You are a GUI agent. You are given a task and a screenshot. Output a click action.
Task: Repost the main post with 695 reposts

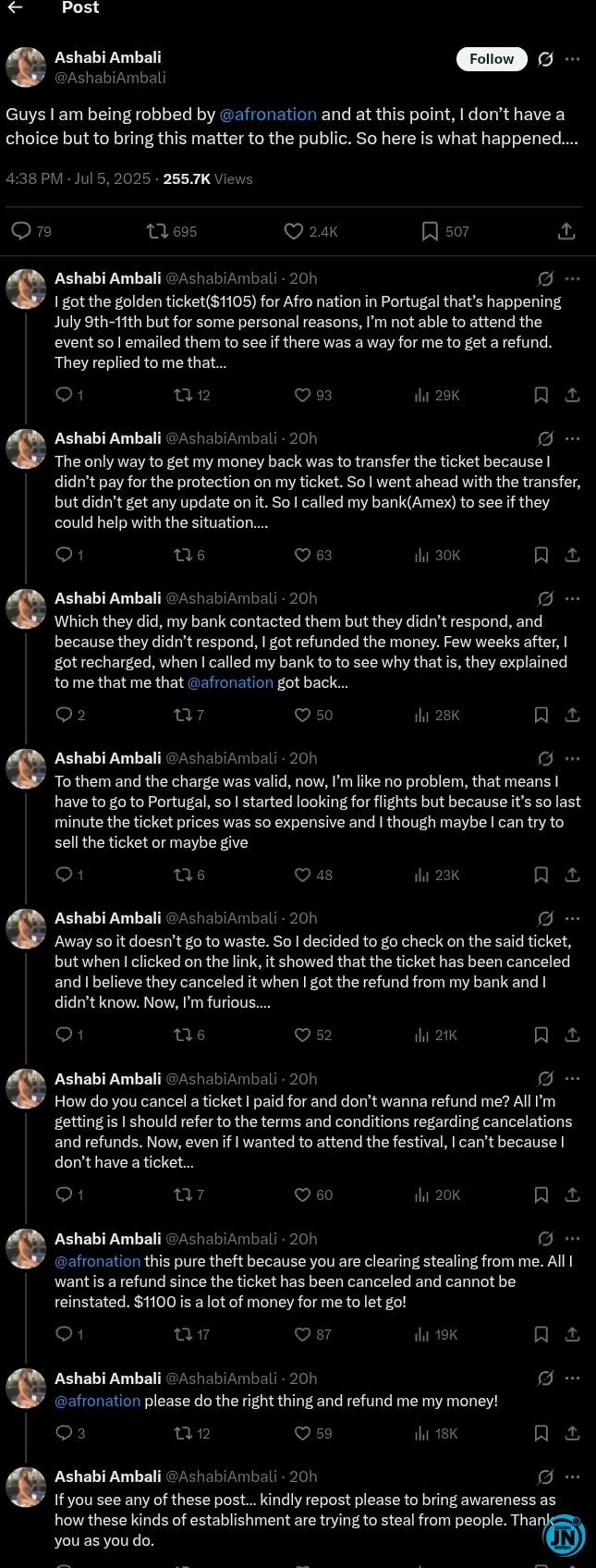click(x=172, y=231)
